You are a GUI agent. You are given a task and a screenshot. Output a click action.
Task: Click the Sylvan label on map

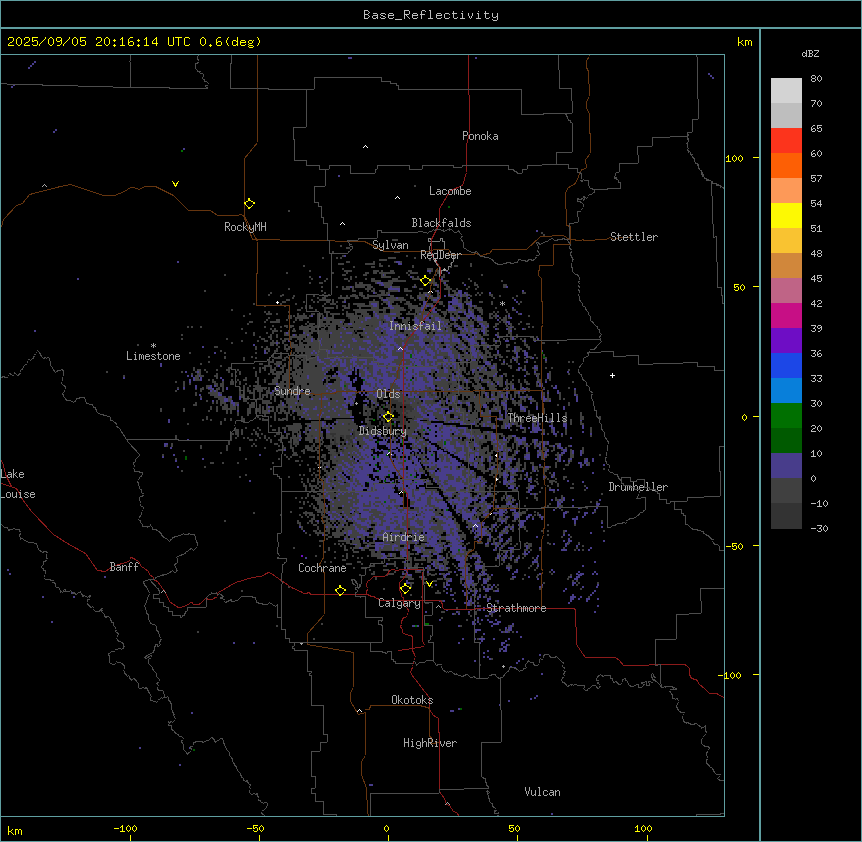tap(390, 245)
